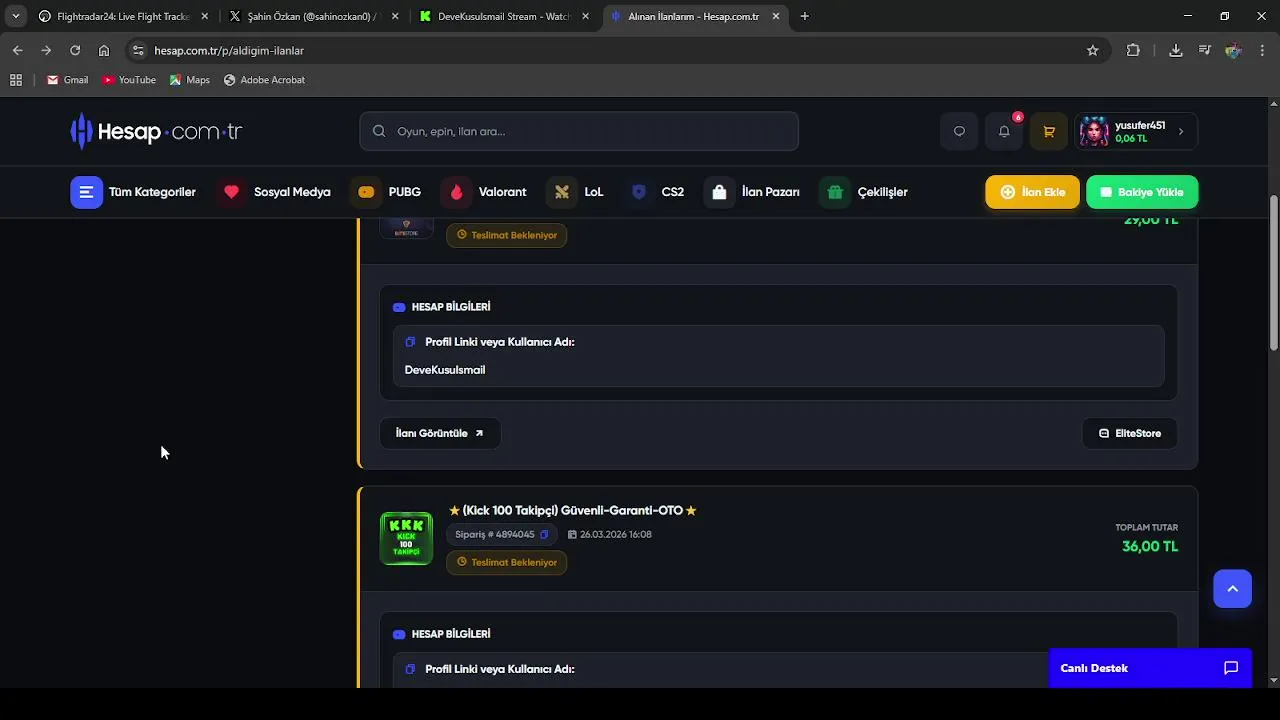Switch to the Flightradar24 browser tab
The height and width of the screenshot is (720, 1280).
point(124,16)
